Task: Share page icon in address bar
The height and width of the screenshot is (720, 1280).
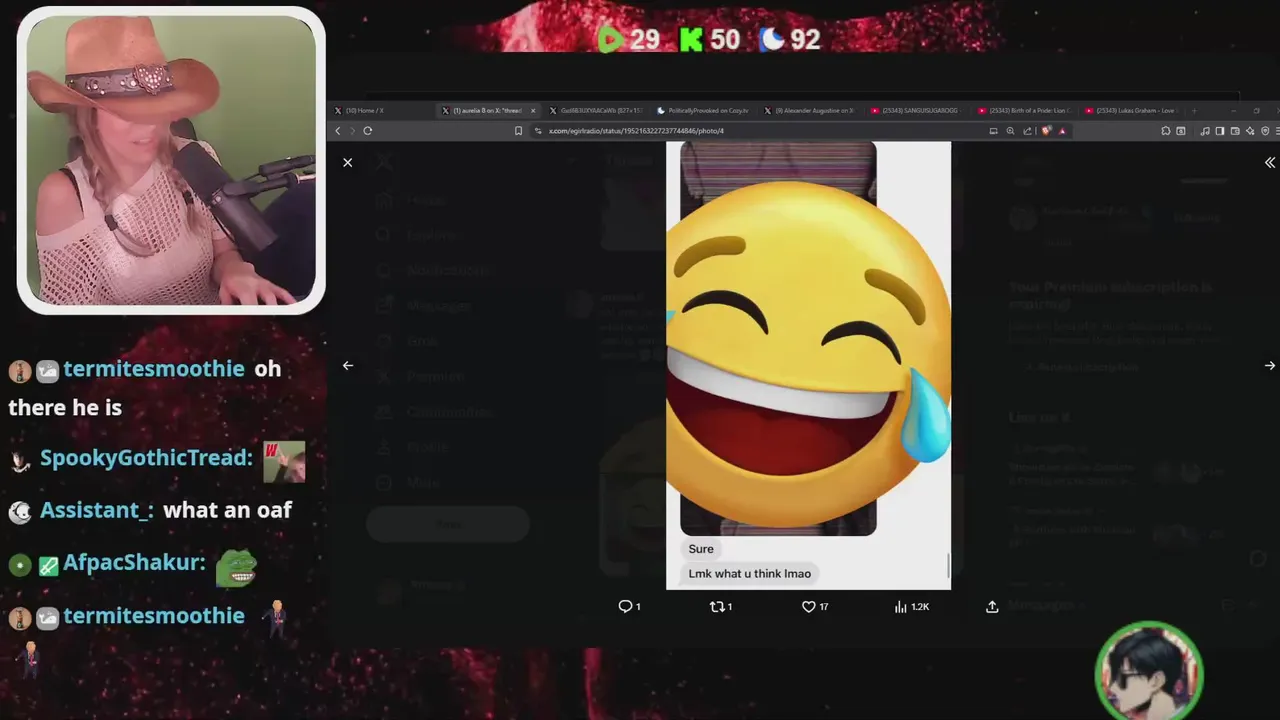Action: point(1027,131)
